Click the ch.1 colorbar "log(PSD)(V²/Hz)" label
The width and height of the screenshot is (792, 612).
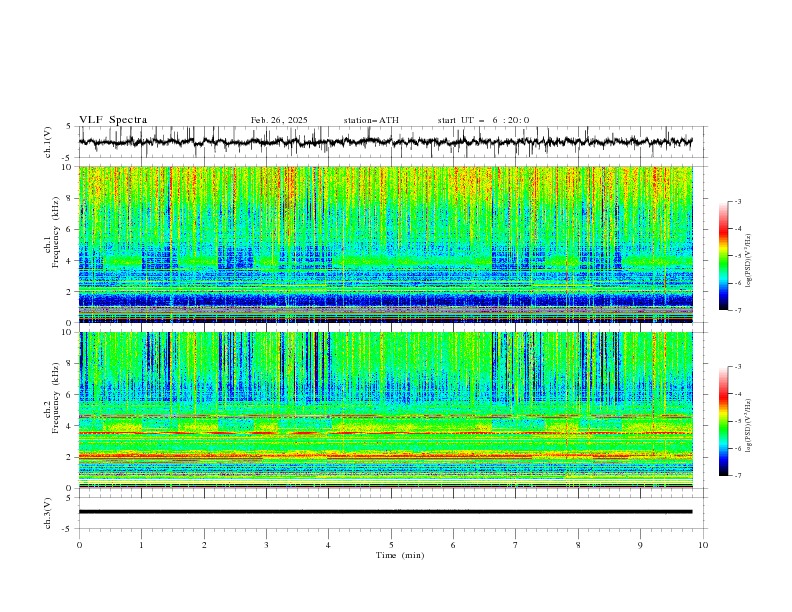[x=749, y=261]
